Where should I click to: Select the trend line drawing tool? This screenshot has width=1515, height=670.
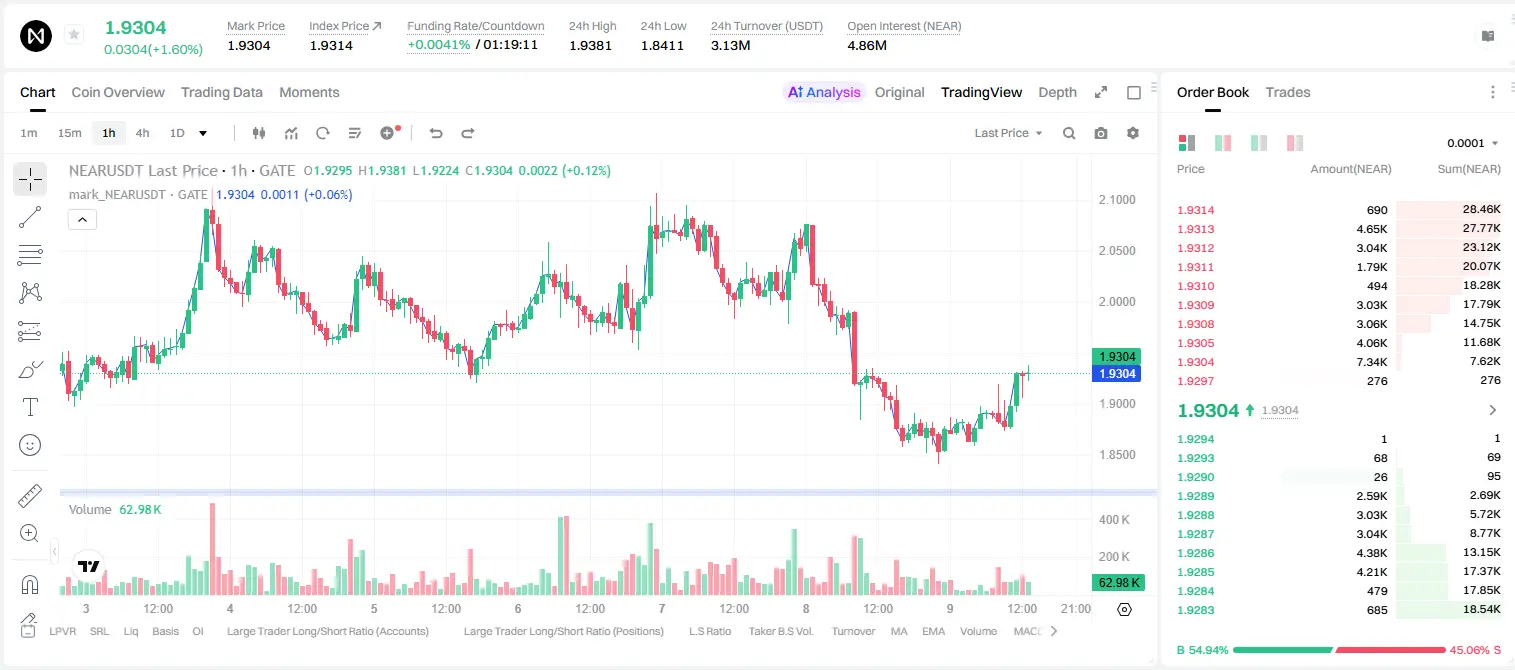(30, 217)
